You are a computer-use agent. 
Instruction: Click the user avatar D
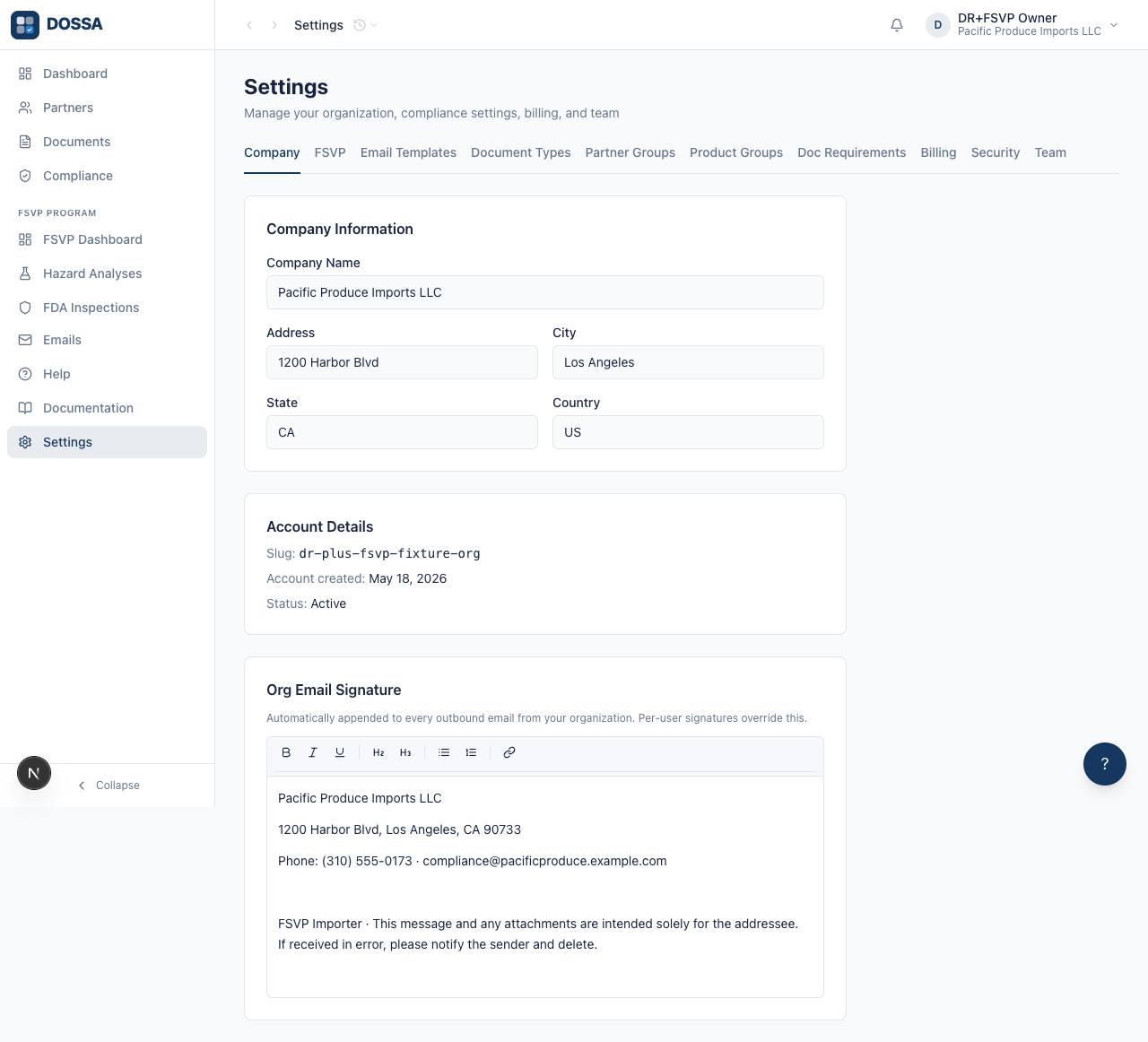tap(938, 25)
